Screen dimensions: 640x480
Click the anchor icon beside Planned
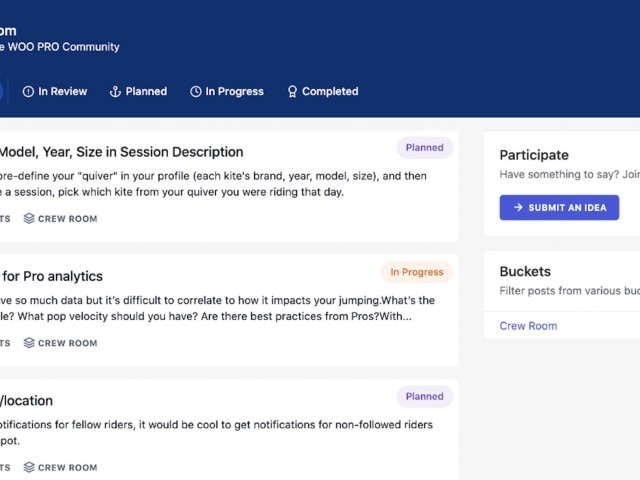point(115,92)
